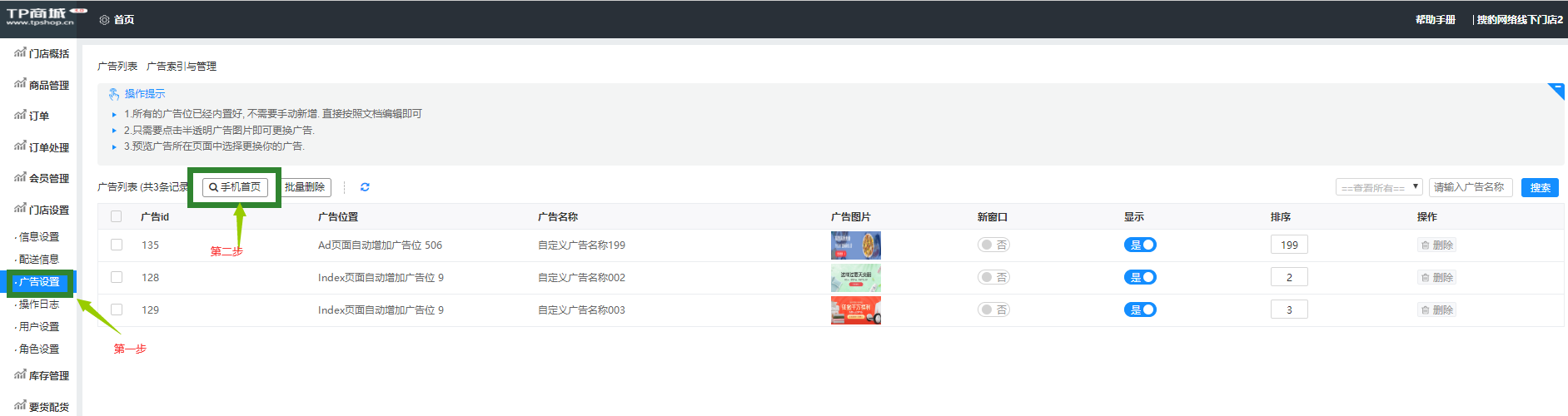The image size is (1568, 416).
Task: Click the refresh icon beside batch delete
Action: [365, 187]
